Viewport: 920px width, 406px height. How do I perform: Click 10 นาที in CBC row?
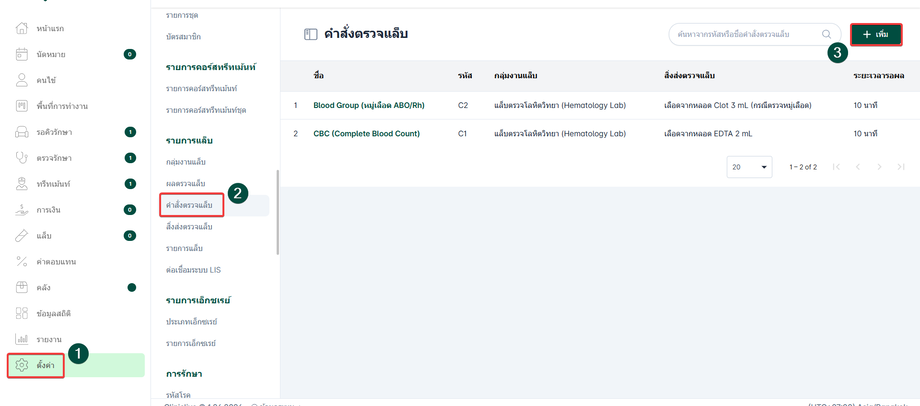865,134
